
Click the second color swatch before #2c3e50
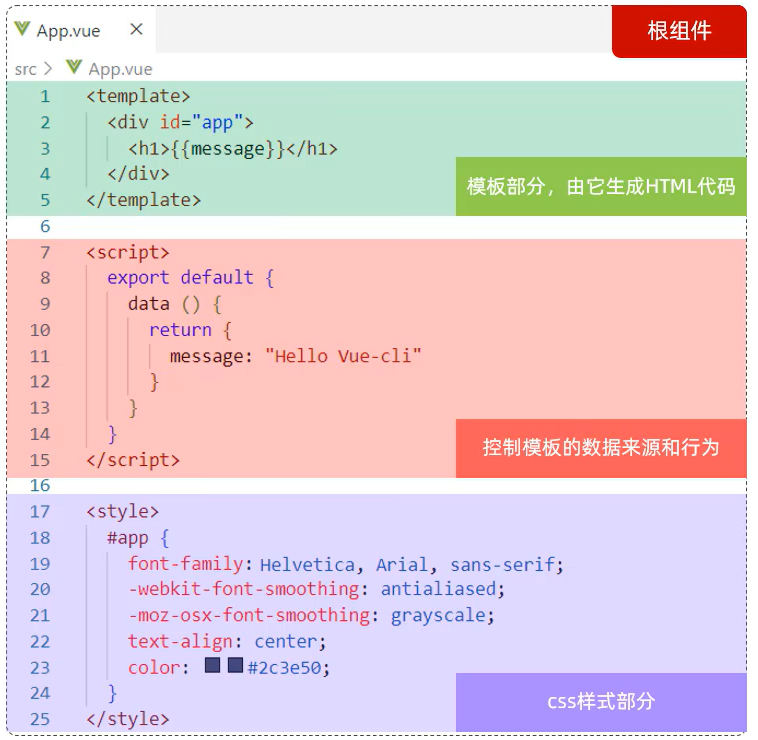tap(235, 665)
